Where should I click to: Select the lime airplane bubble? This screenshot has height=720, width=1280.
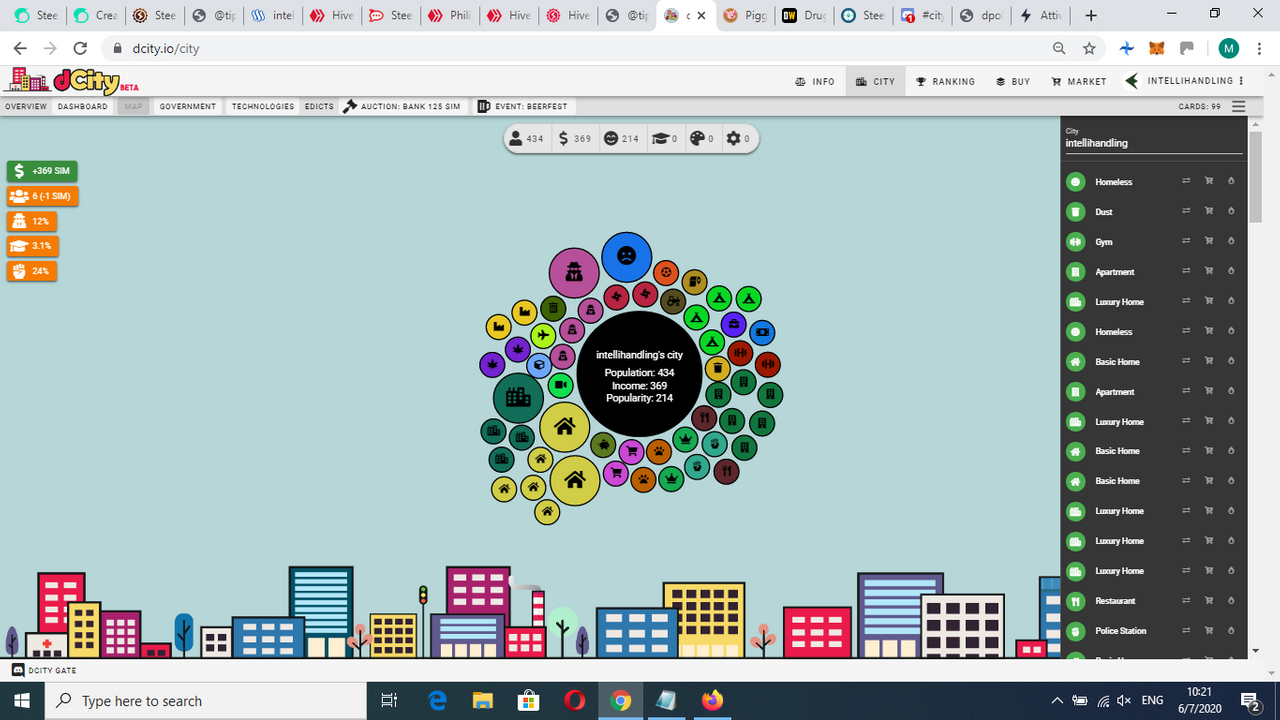coord(543,335)
